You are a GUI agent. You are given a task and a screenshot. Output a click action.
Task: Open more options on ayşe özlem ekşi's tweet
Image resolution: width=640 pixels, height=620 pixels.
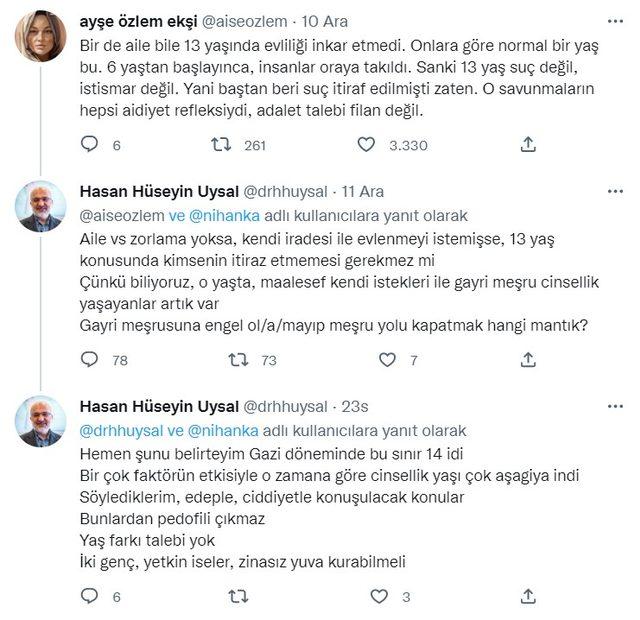pyautogui.click(x=610, y=19)
